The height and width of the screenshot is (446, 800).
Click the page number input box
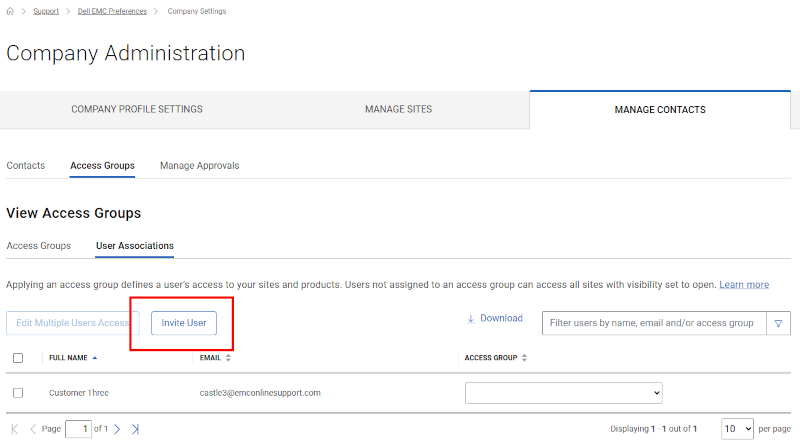click(78, 429)
